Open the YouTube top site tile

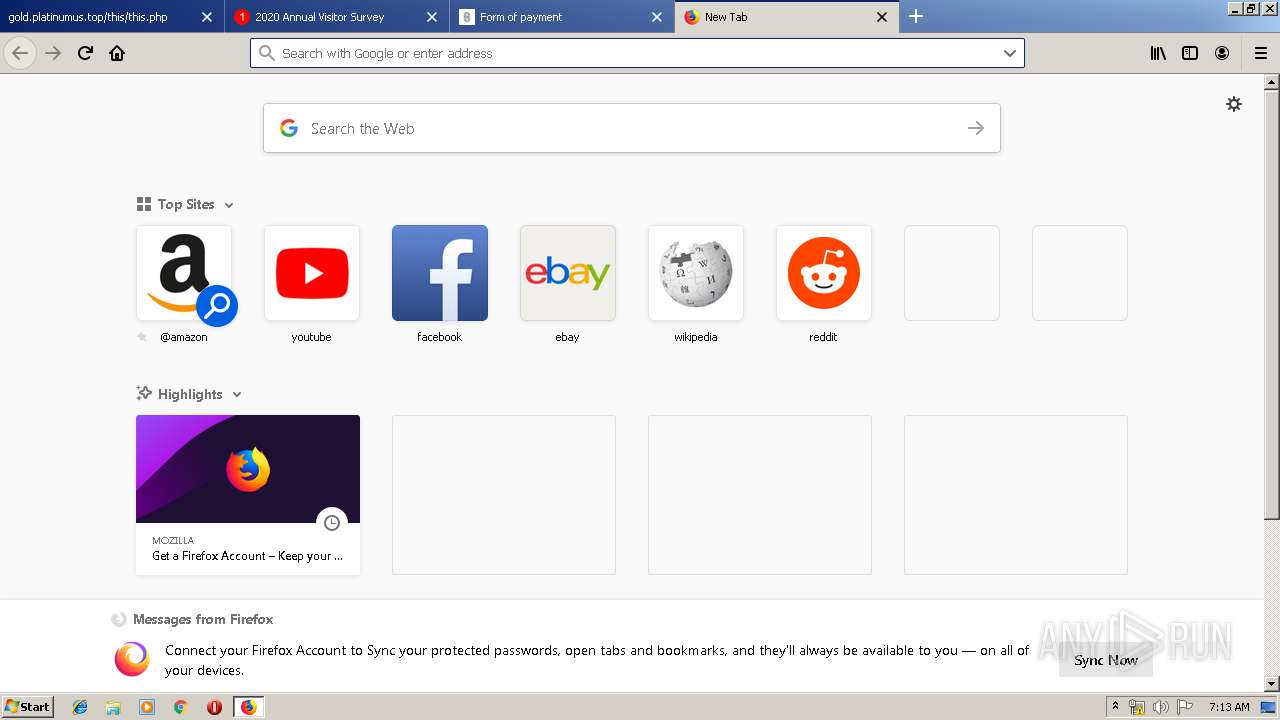312,273
